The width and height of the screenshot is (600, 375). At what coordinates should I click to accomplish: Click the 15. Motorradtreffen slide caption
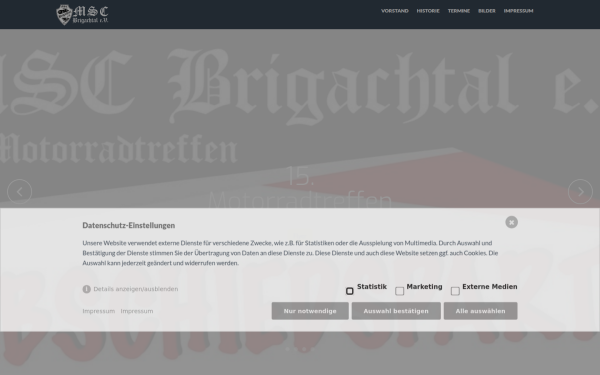pos(300,187)
